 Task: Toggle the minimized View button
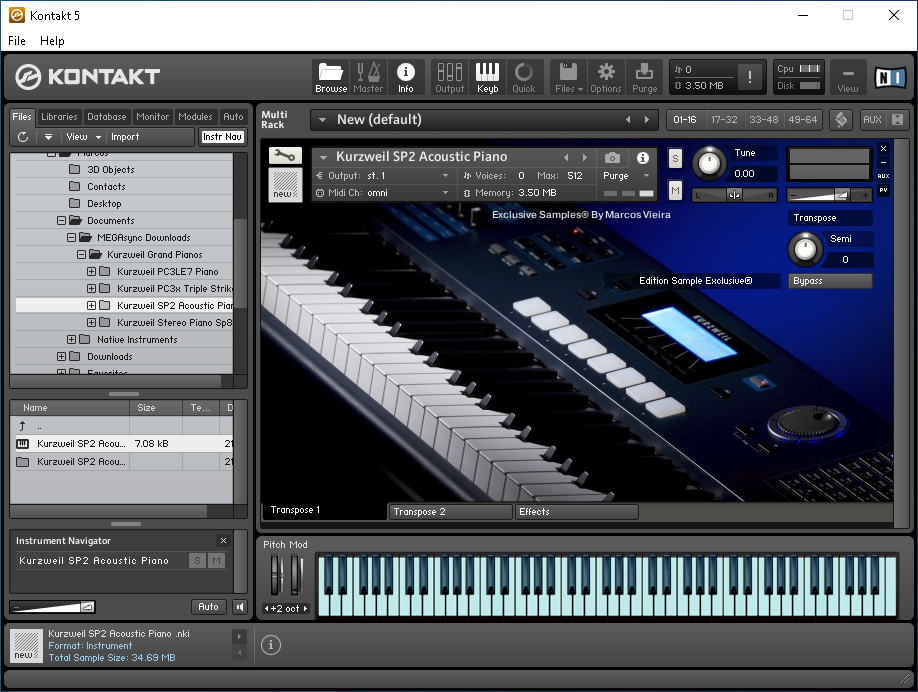[848, 77]
